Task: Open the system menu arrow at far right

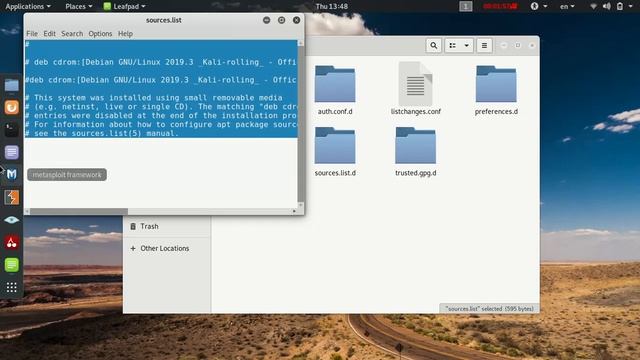Action: [x=631, y=6]
